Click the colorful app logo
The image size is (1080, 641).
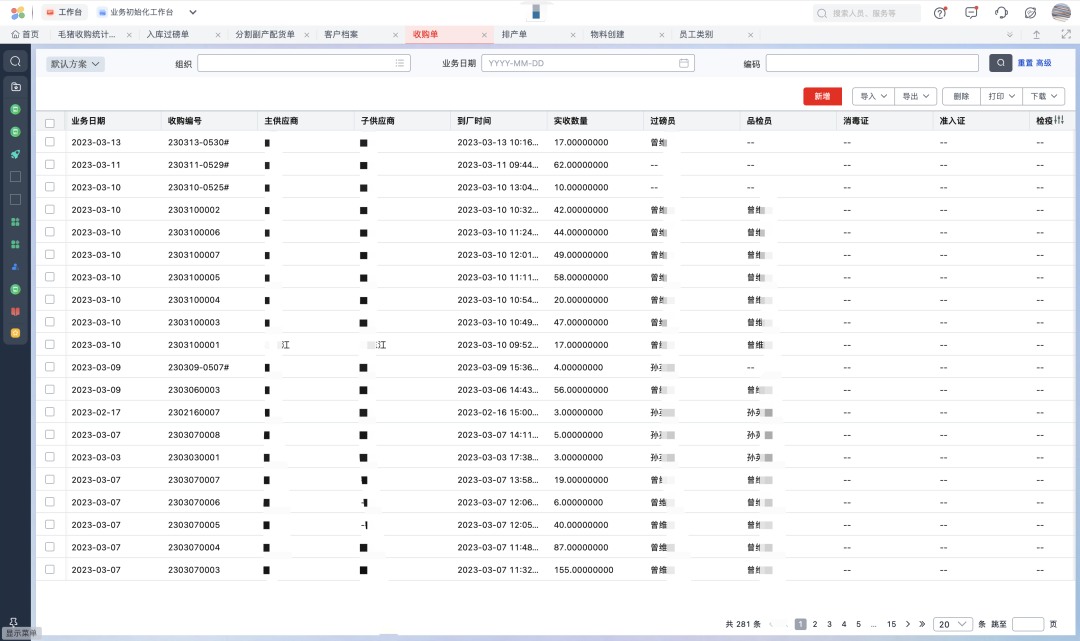(x=18, y=12)
